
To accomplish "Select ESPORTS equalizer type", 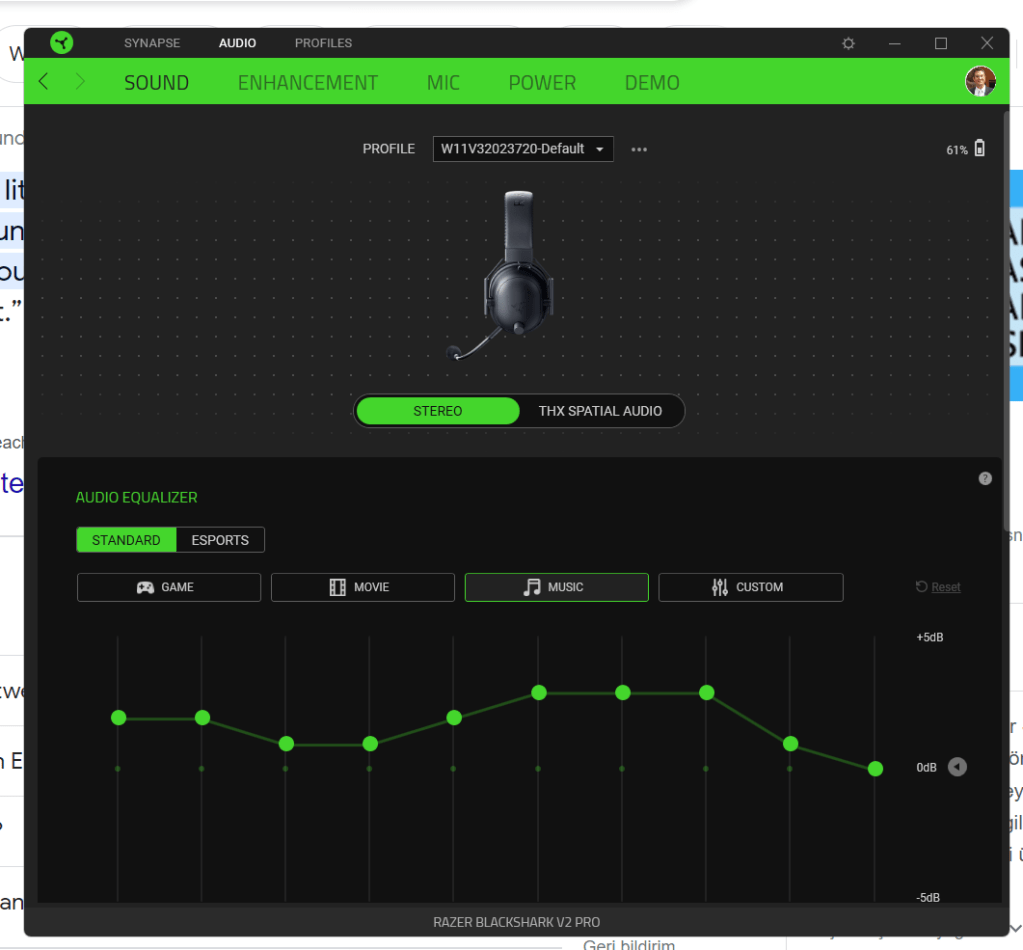I will 220,540.
